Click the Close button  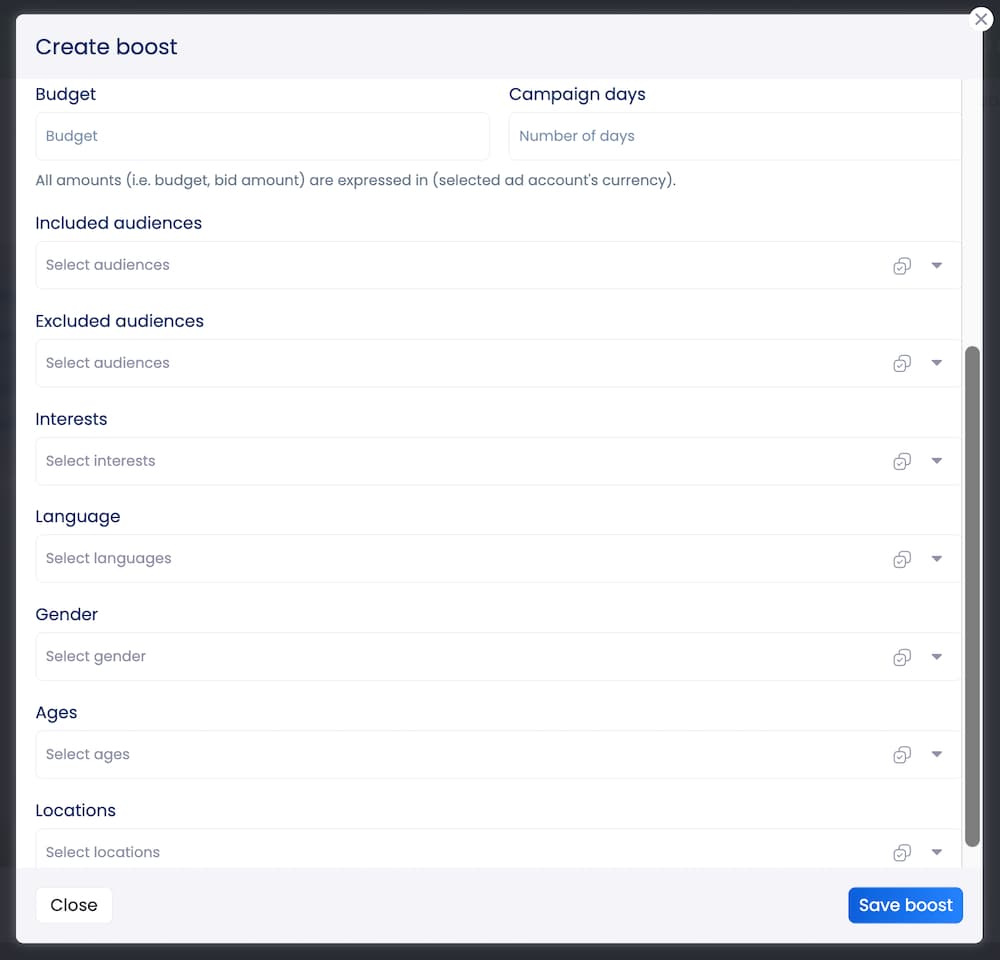[x=74, y=905]
